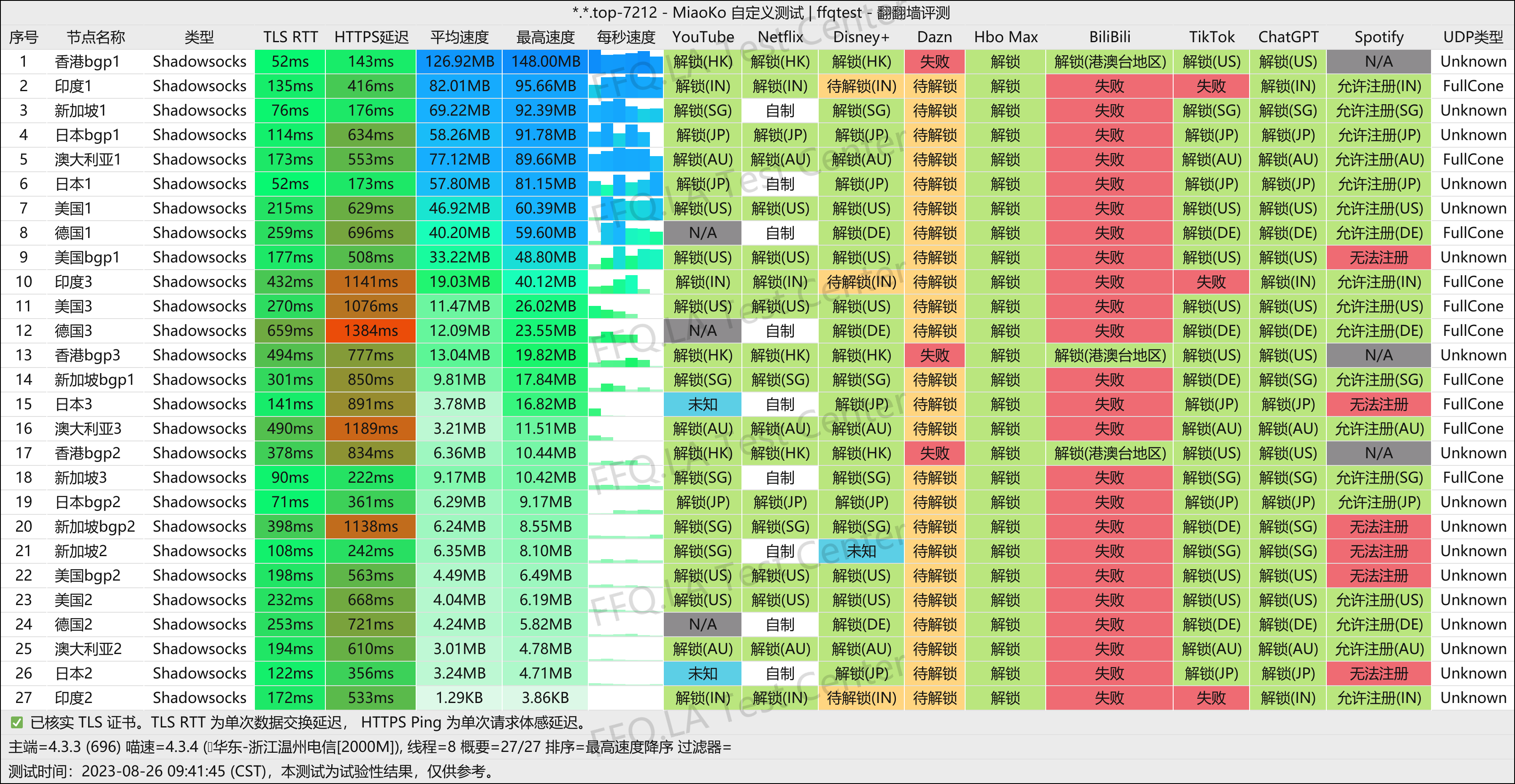Click the TLS RTT column header
Screen dimensions: 1515x784
(290, 37)
